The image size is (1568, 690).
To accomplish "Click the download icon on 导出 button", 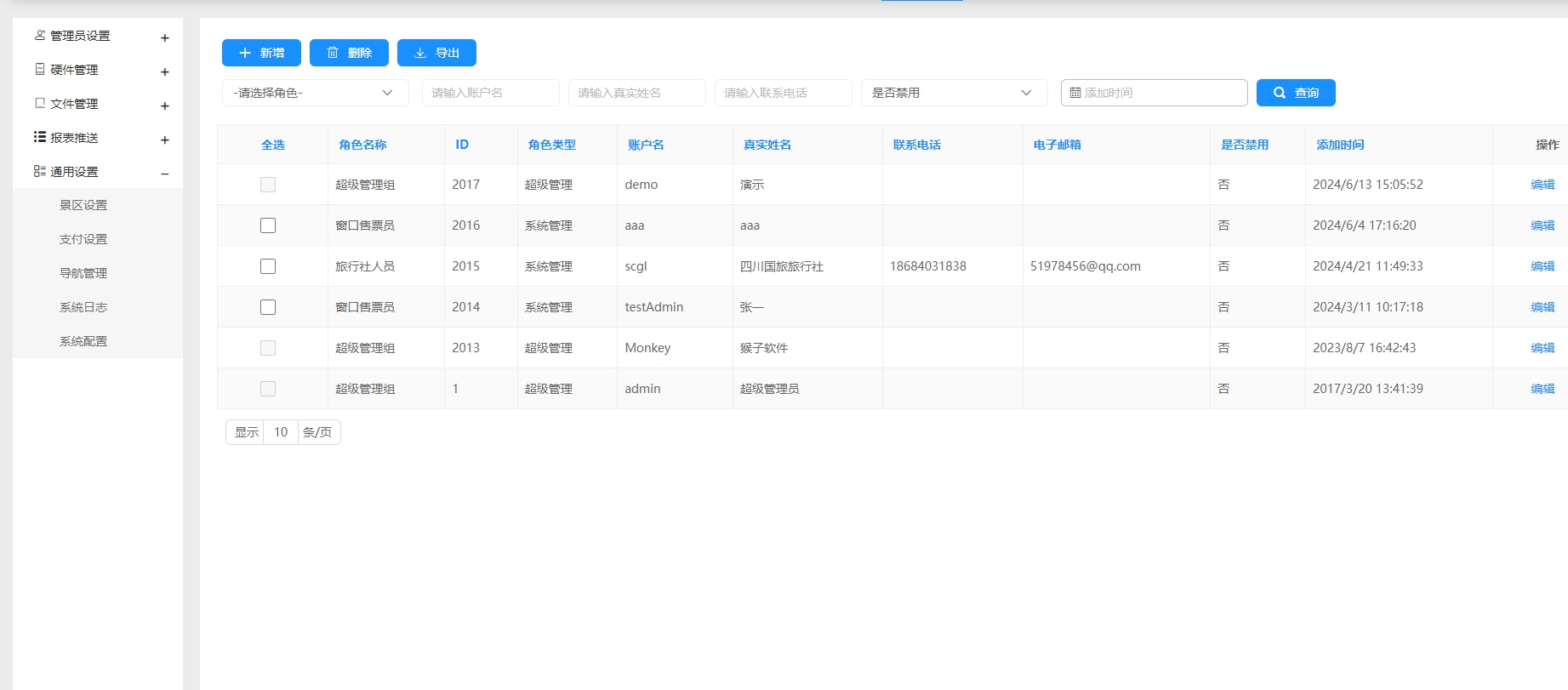I will click(x=420, y=53).
